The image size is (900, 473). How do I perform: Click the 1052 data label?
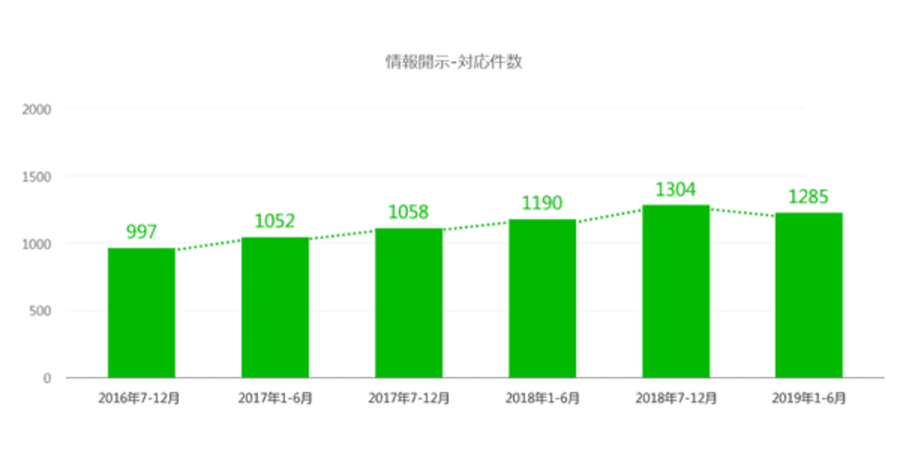pos(275,221)
